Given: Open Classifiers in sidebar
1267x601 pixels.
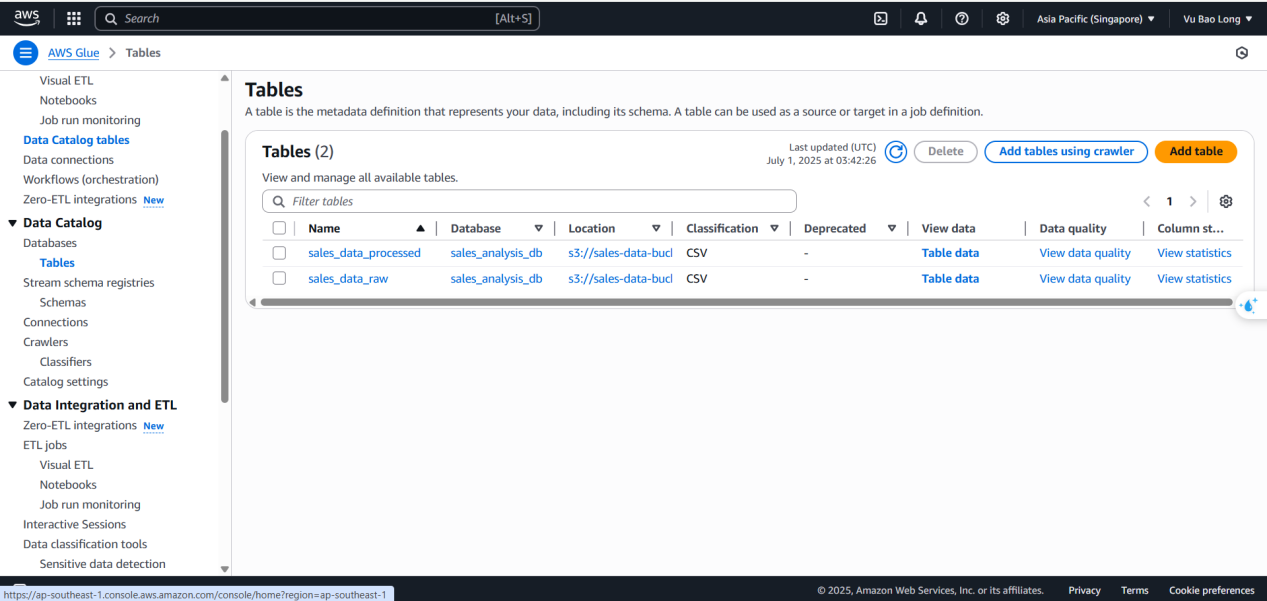Looking at the screenshot, I should click(x=66, y=362).
